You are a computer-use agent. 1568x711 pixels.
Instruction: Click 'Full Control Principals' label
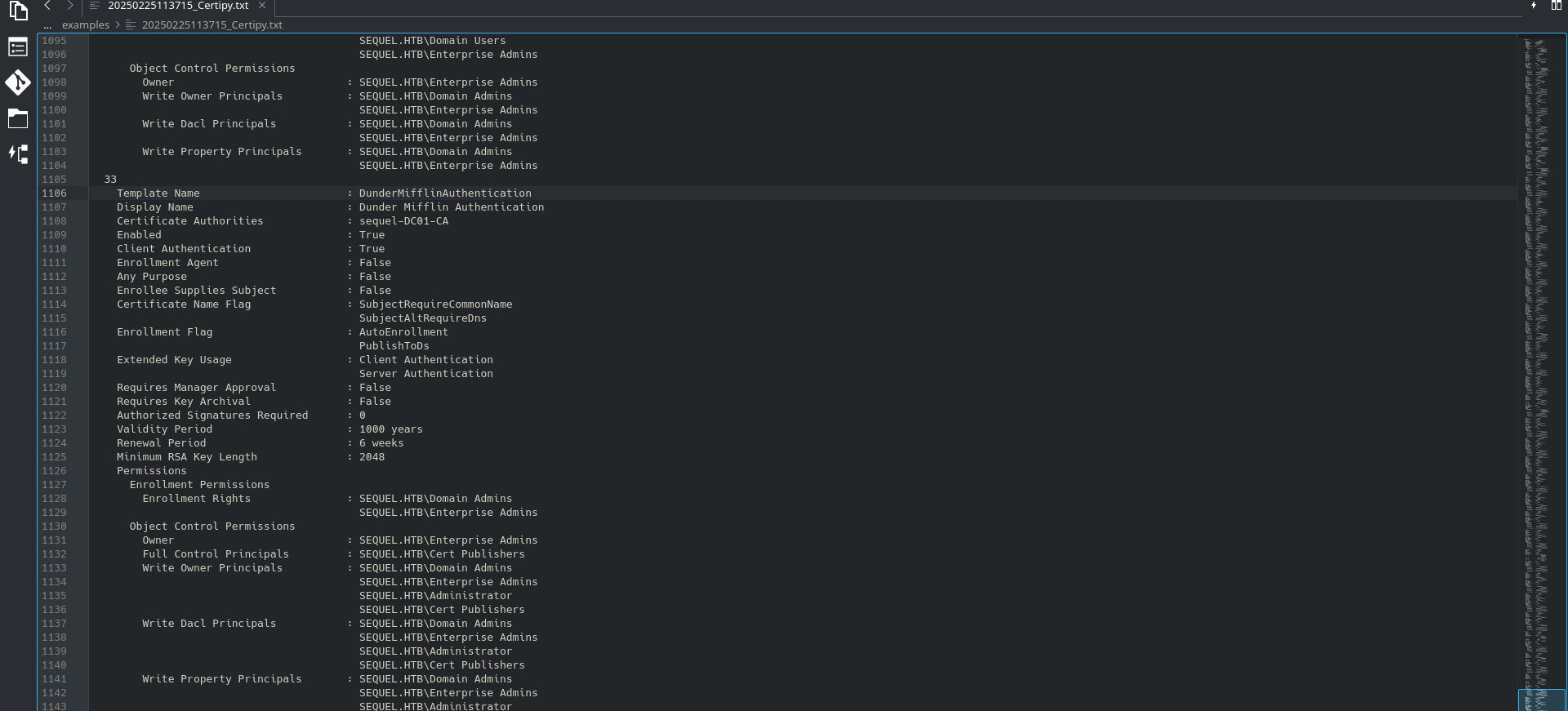[x=216, y=554]
